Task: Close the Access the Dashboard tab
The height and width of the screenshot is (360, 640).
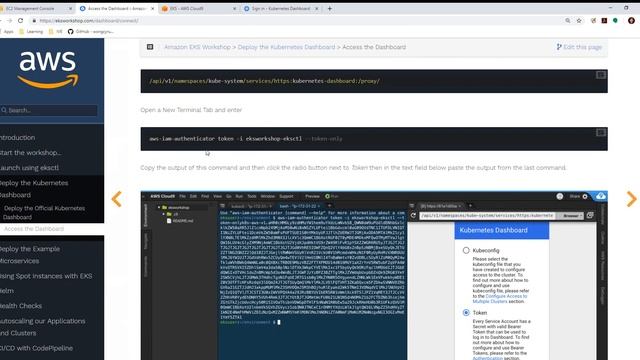Action: (x=153, y=8)
